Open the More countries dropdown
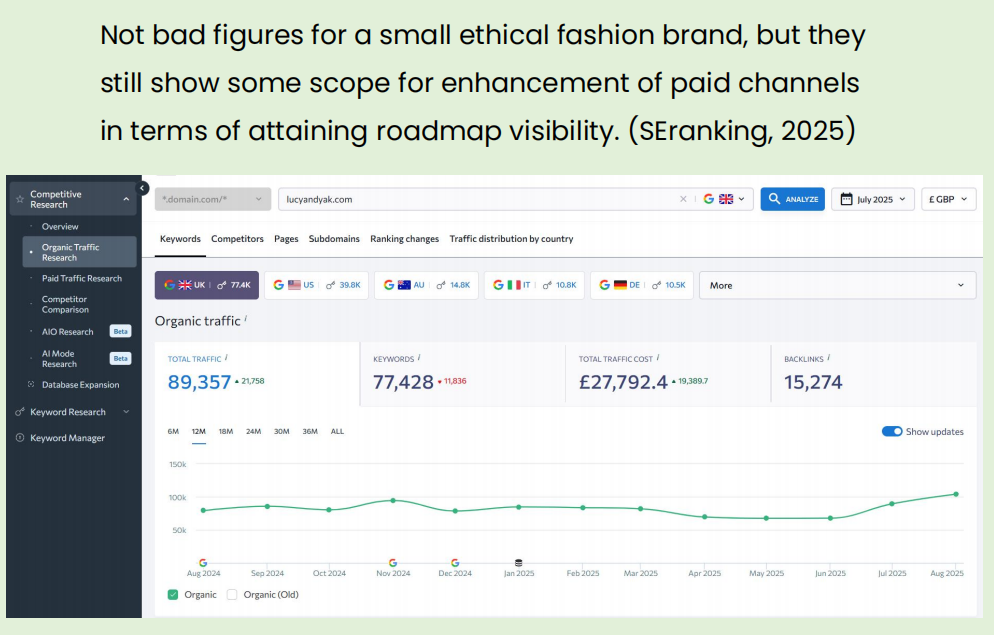994x635 pixels. point(837,285)
